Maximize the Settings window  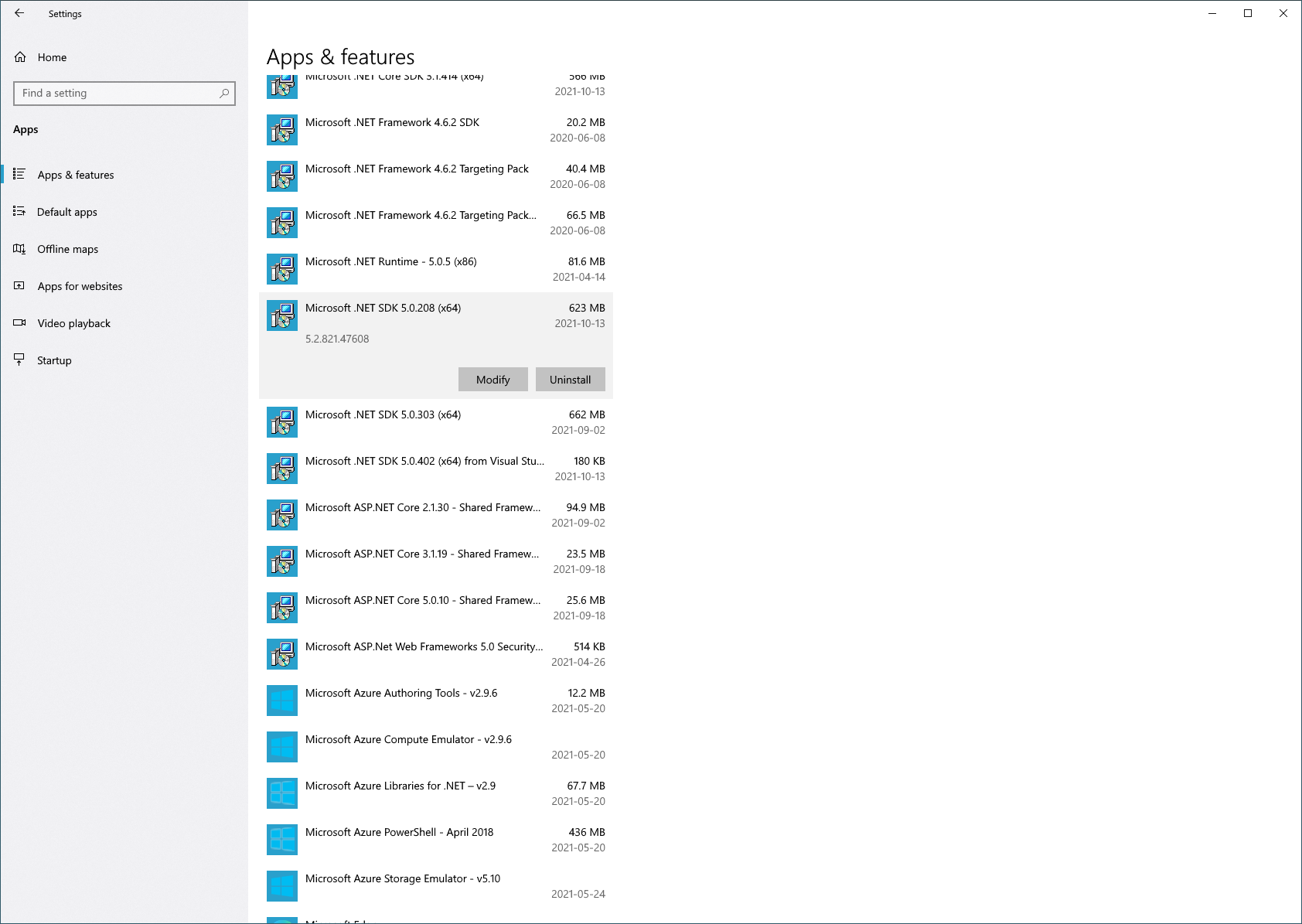[x=1248, y=13]
